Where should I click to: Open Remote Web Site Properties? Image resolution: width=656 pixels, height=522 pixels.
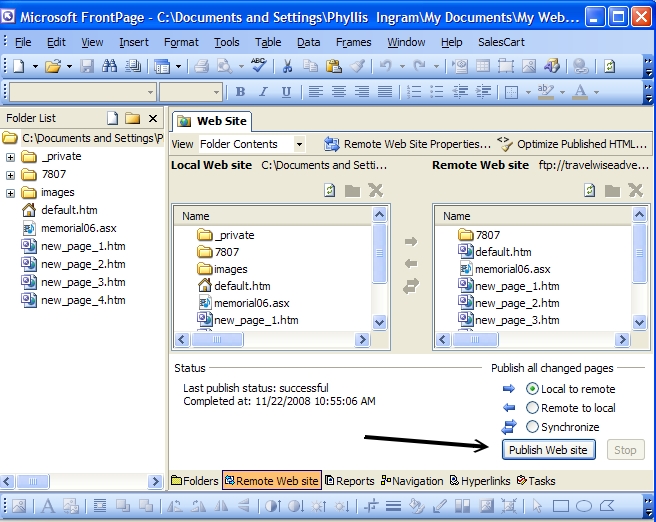pyautogui.click(x=407, y=144)
